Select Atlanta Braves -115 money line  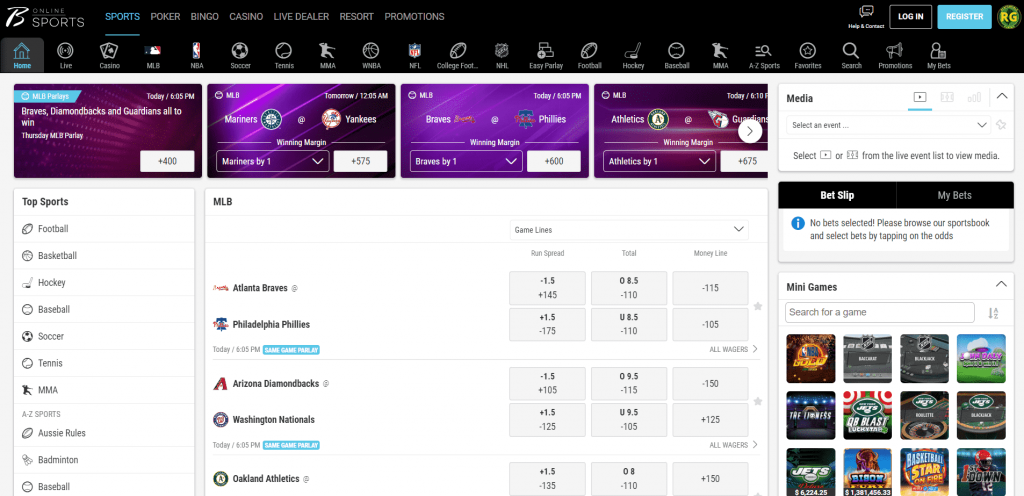click(710, 288)
